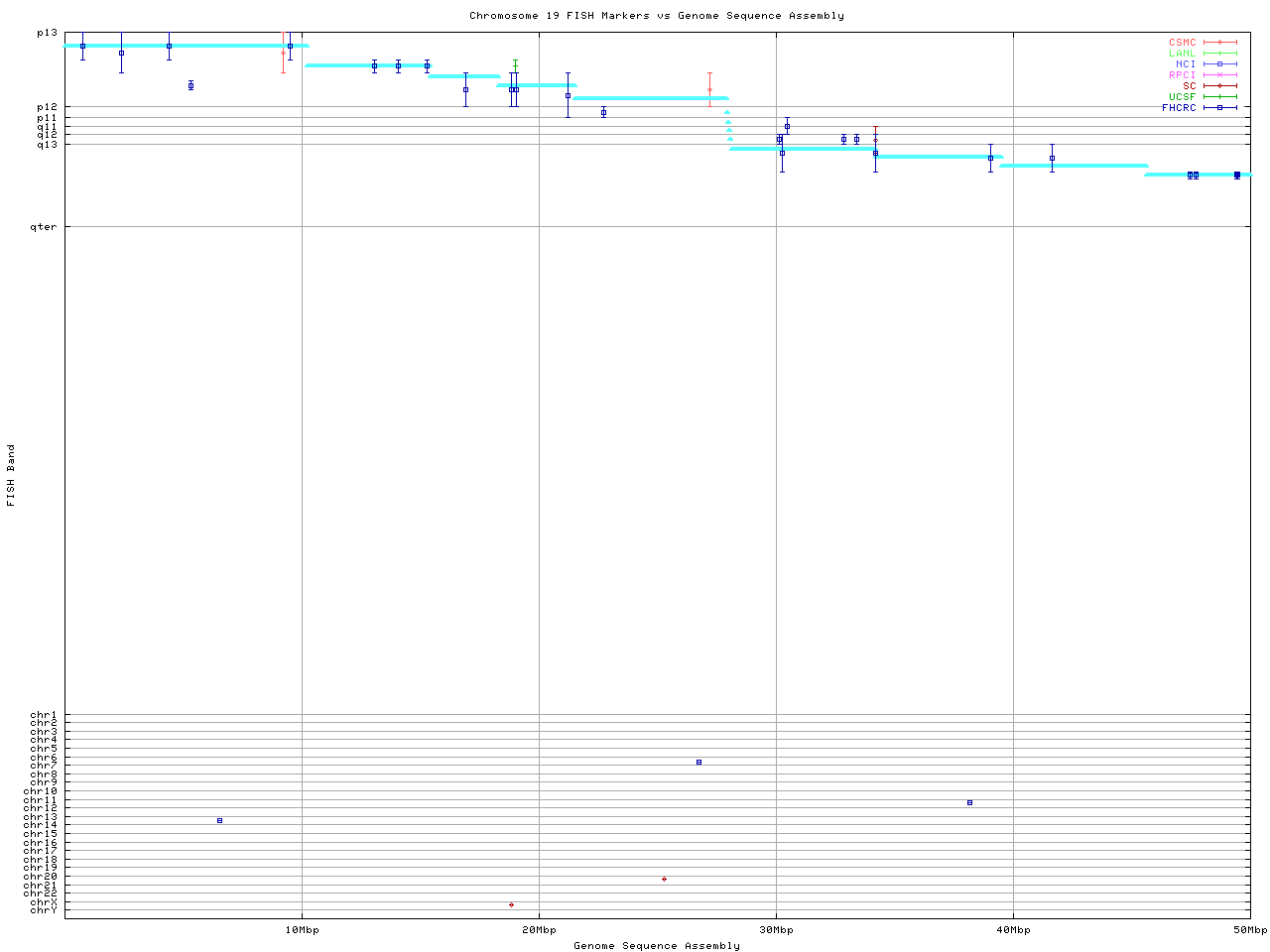Click the green UCSF data point near 19Mbp
Image resolution: width=1270 pixels, height=952 pixels.
click(515, 64)
